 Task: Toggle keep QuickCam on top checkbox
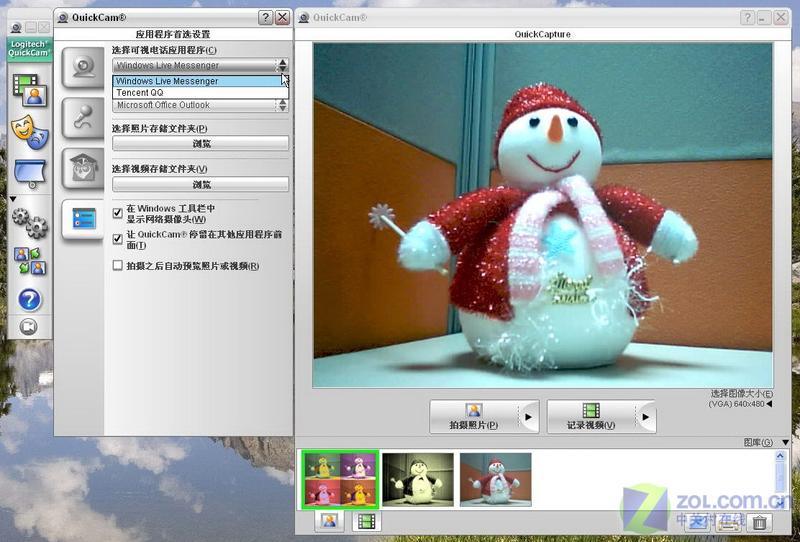point(117,238)
